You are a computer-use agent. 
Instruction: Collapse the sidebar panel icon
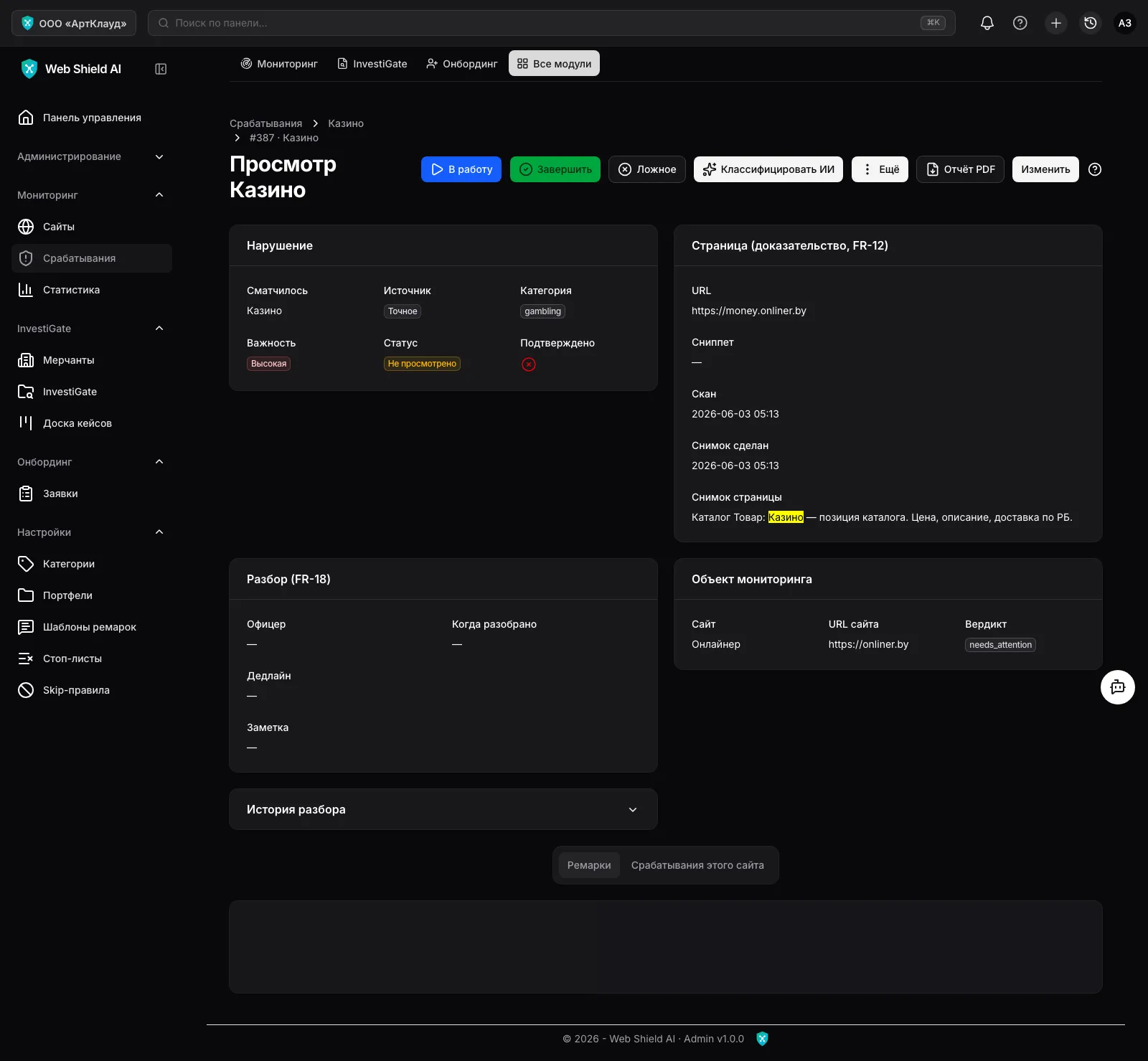click(161, 69)
